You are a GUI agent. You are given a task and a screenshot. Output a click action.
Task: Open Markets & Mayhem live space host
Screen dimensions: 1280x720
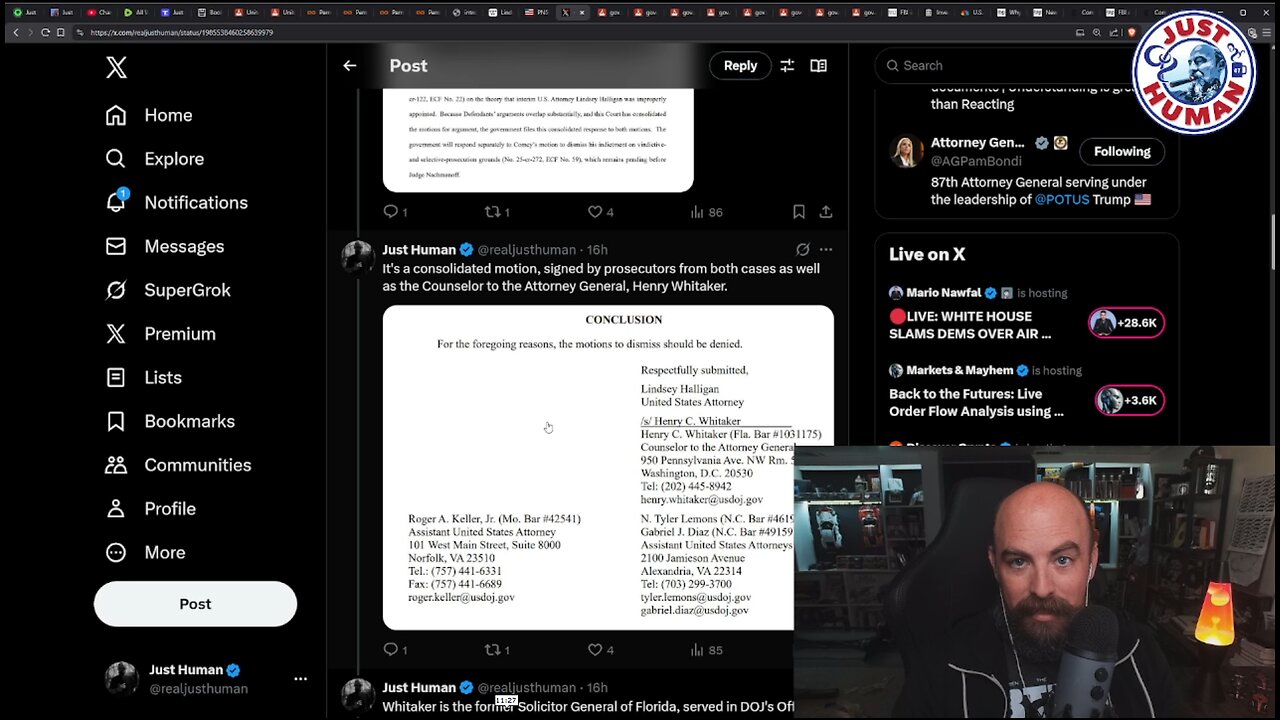[x=960, y=370]
